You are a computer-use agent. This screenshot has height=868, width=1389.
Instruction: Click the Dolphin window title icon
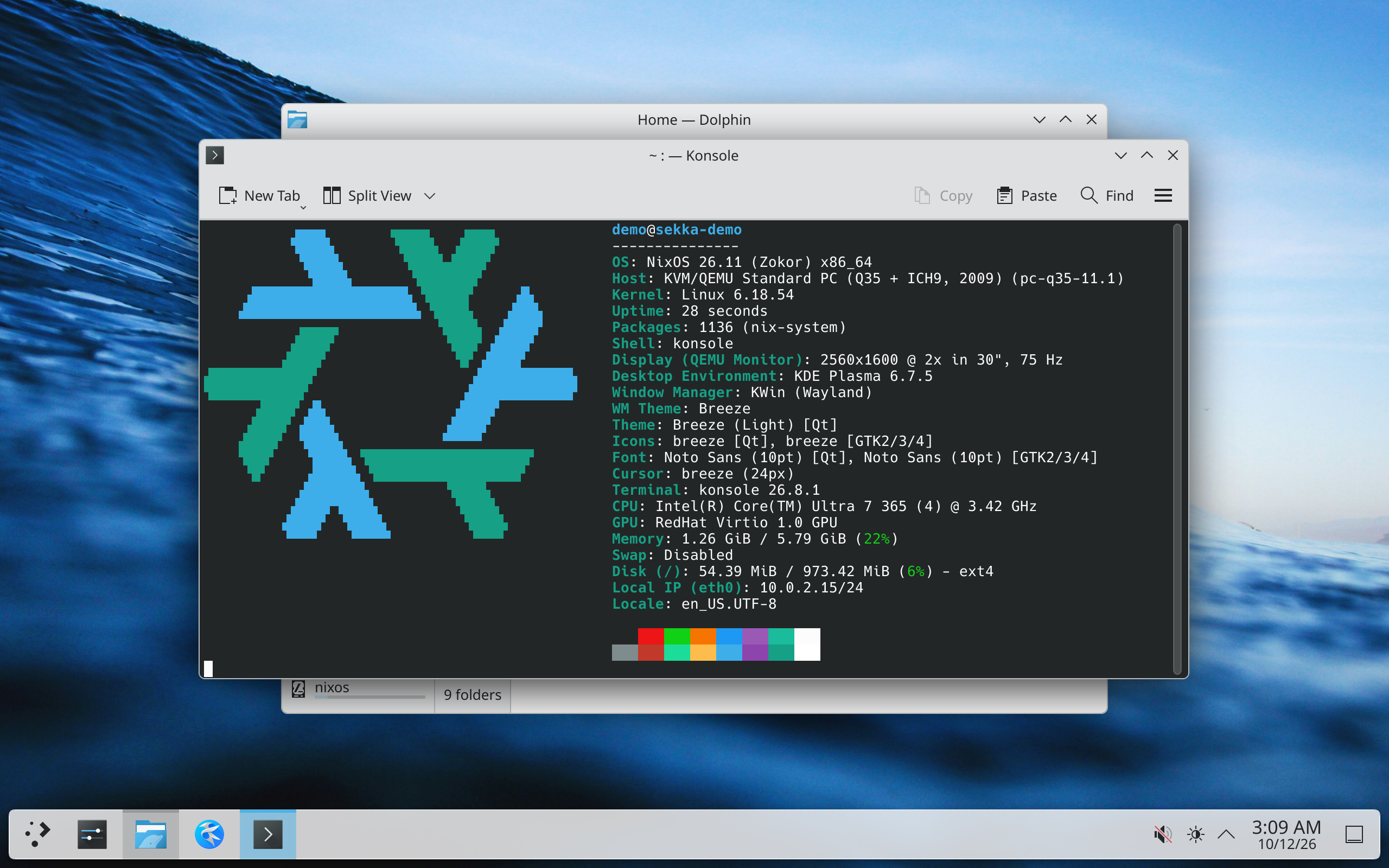point(297,119)
